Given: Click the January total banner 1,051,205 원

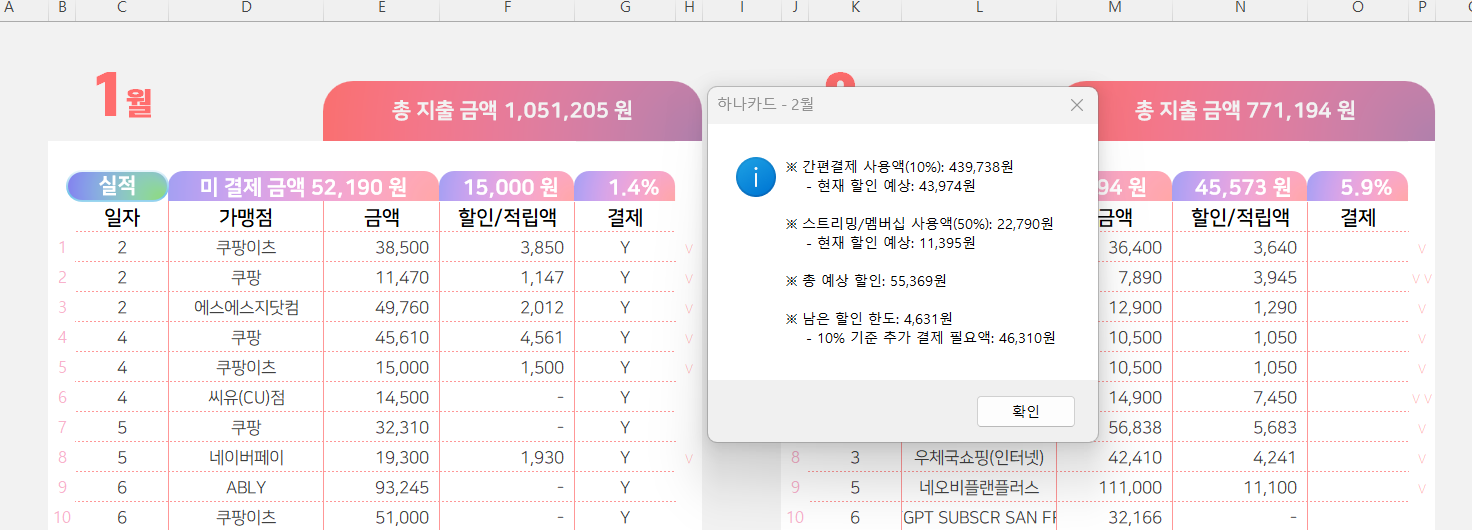Looking at the screenshot, I should pos(512,110).
